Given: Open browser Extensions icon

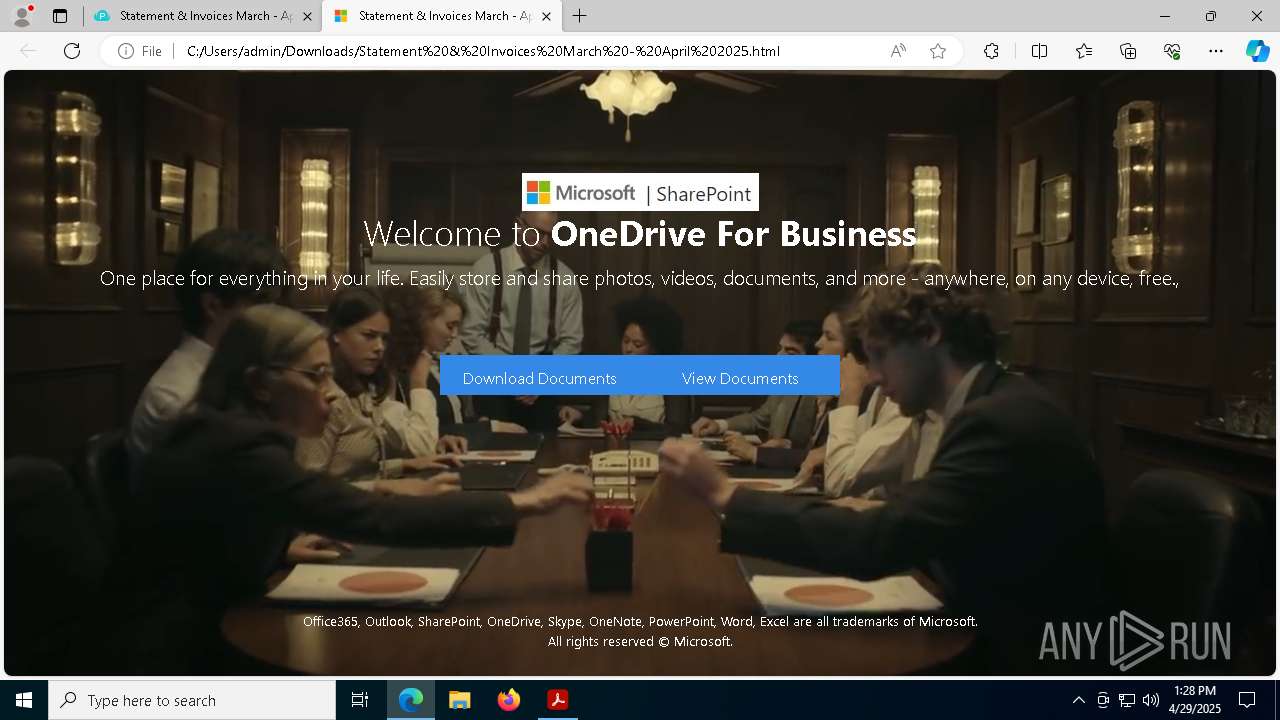Looking at the screenshot, I should pos(991,51).
